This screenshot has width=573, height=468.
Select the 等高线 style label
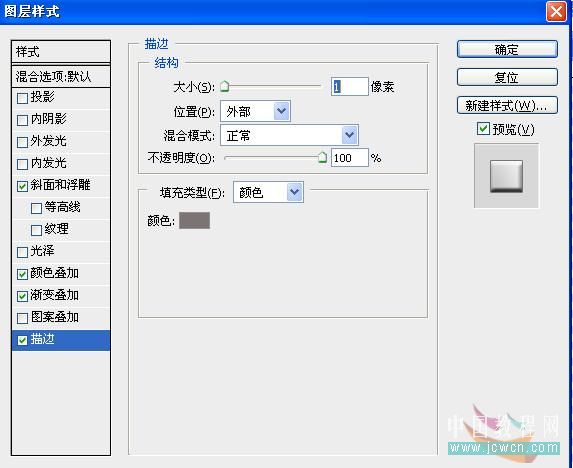[x=62, y=207]
